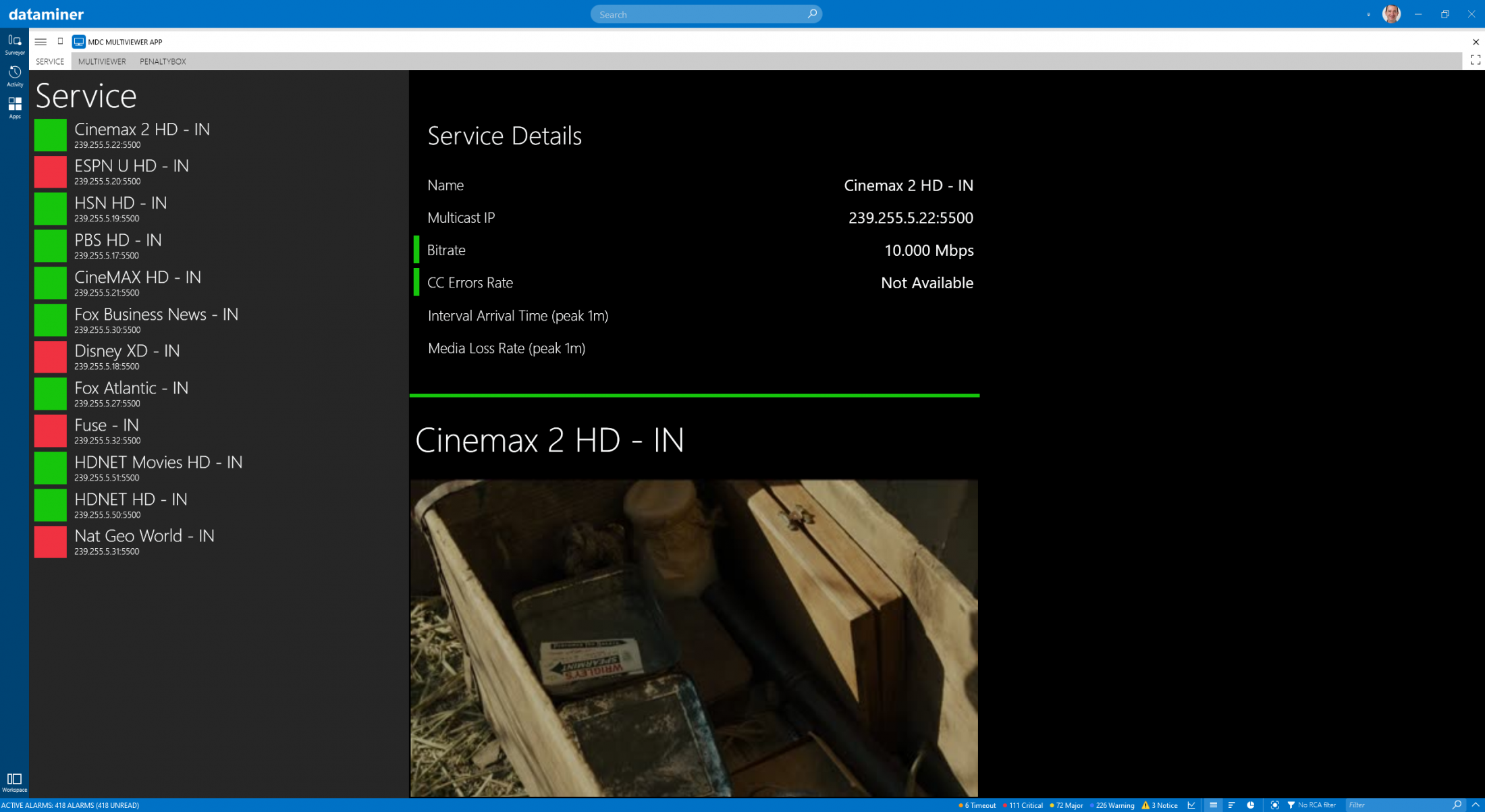The height and width of the screenshot is (812, 1485).
Task: Click the CC Errors Rate row
Action: coord(694,282)
